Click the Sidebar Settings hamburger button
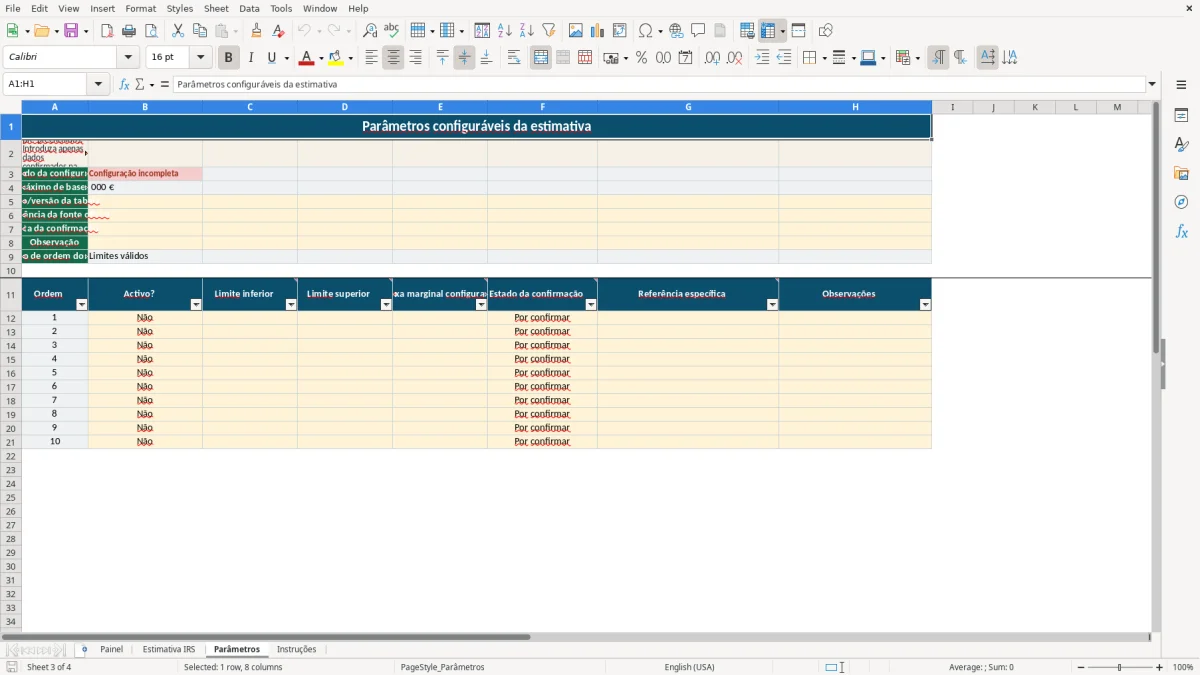This screenshot has width=1200, height=675. coord(1181,84)
